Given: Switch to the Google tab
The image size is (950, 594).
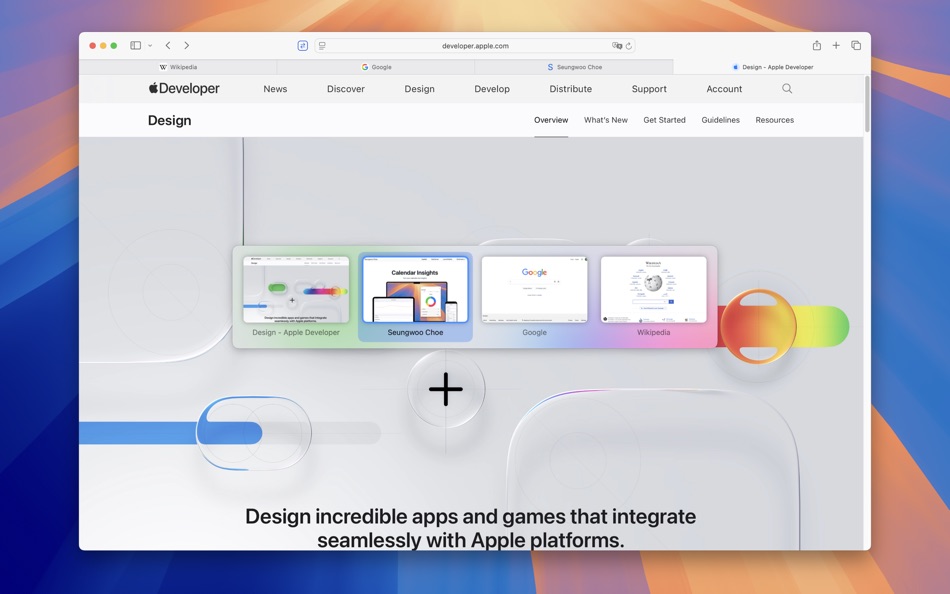Looking at the screenshot, I should point(376,67).
